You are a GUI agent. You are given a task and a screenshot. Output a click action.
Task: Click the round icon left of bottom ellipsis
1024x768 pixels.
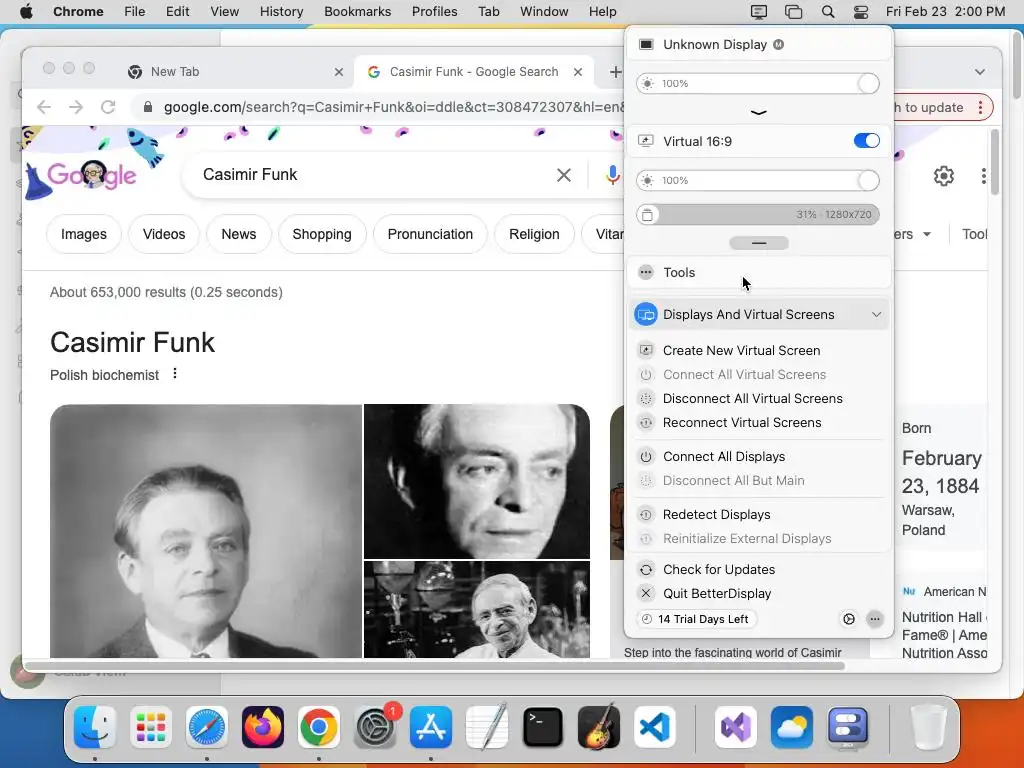(x=849, y=619)
